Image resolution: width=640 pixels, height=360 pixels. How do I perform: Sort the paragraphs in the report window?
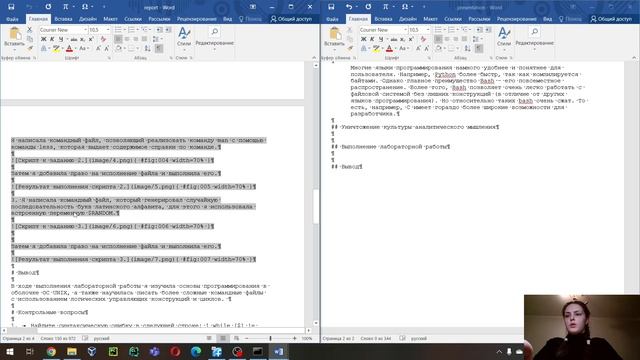pyautogui.click(x=147, y=49)
